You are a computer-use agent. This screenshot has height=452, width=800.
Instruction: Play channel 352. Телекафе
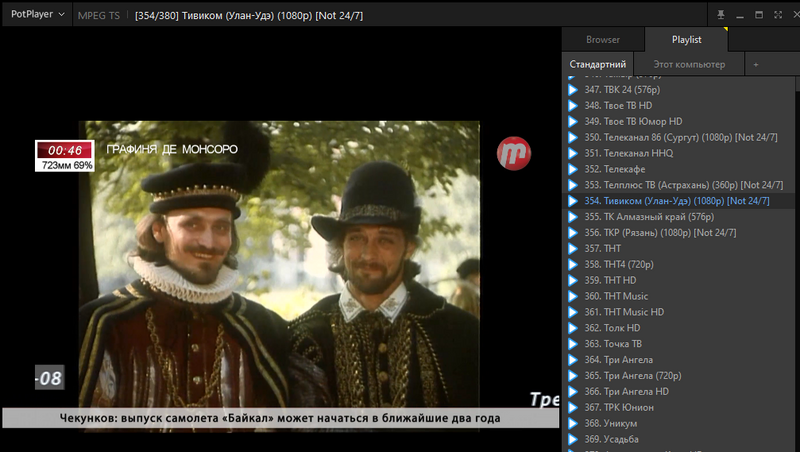pos(680,169)
